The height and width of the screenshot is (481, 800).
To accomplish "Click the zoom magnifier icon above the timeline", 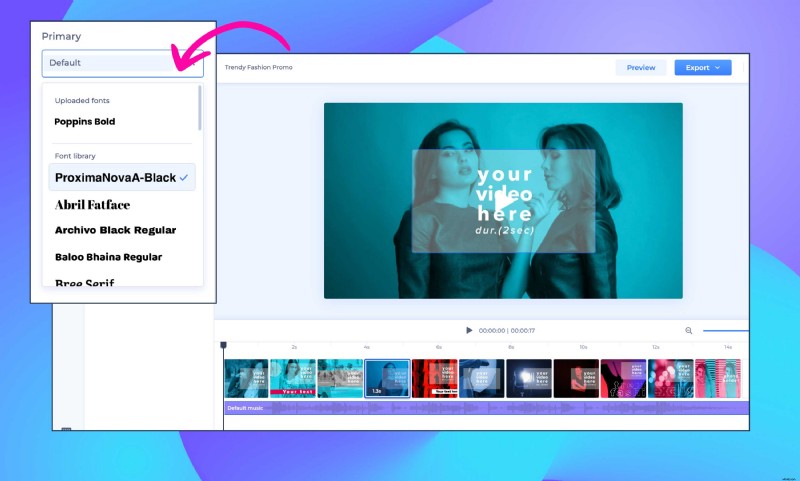I will [x=689, y=330].
